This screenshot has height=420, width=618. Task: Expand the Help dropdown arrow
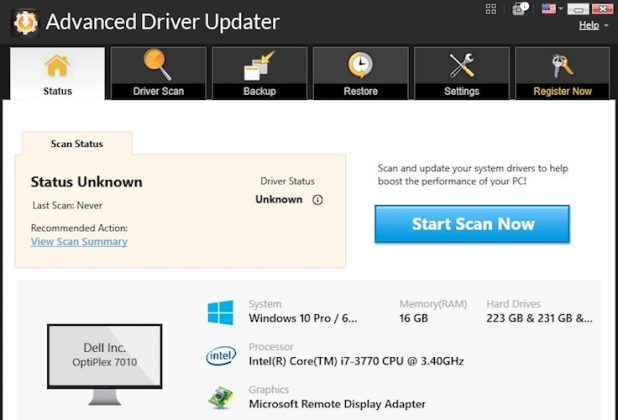606,26
